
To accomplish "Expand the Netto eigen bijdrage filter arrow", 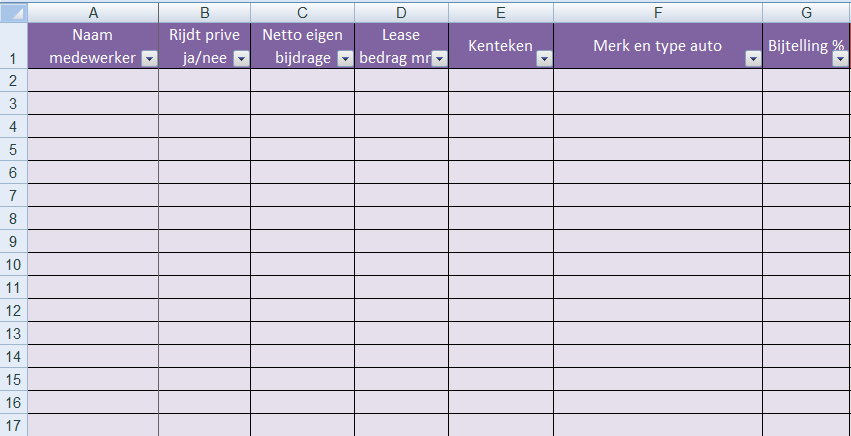I will 346,59.
